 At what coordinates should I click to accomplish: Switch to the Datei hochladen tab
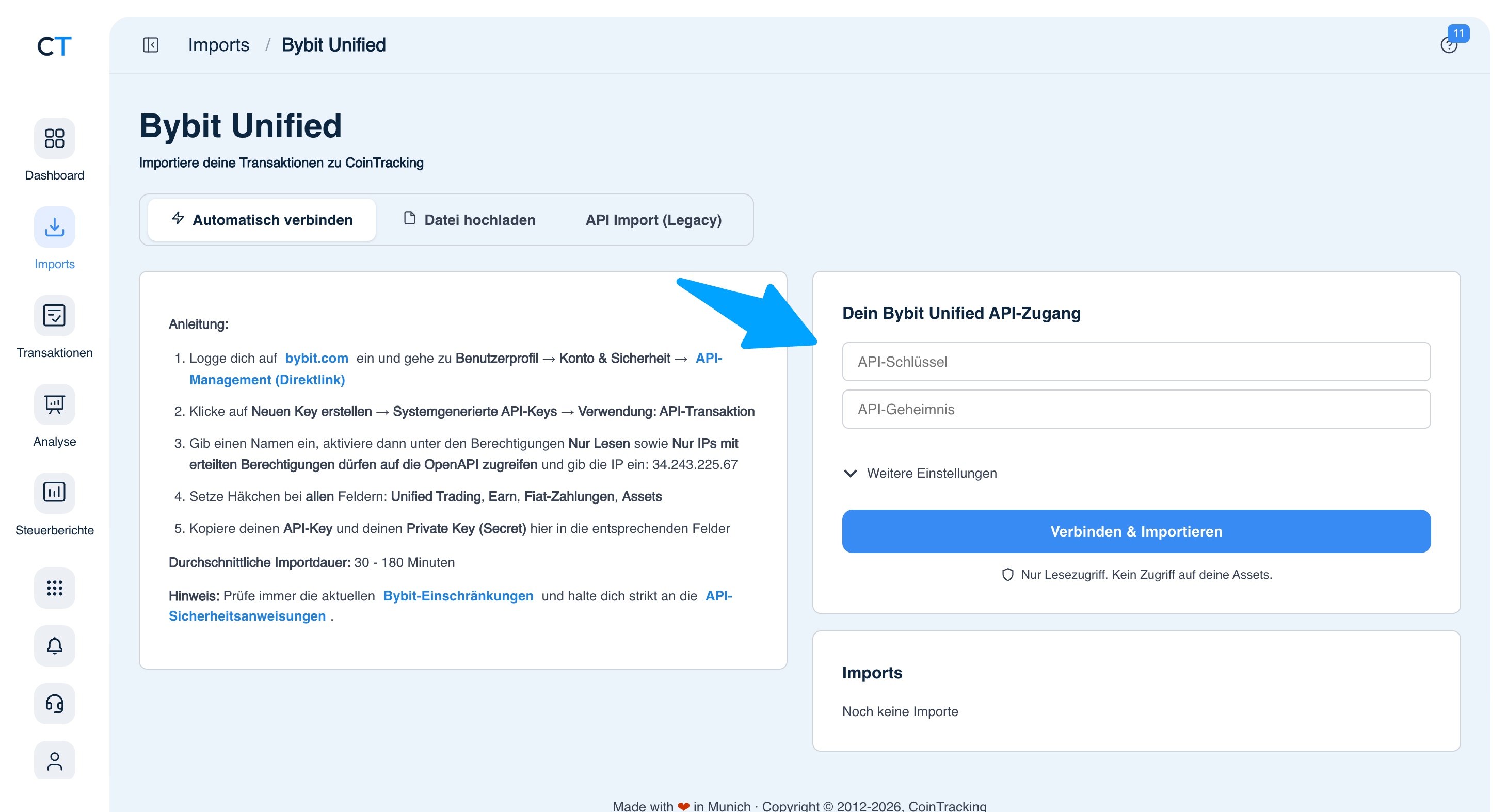pyautogui.click(x=469, y=220)
